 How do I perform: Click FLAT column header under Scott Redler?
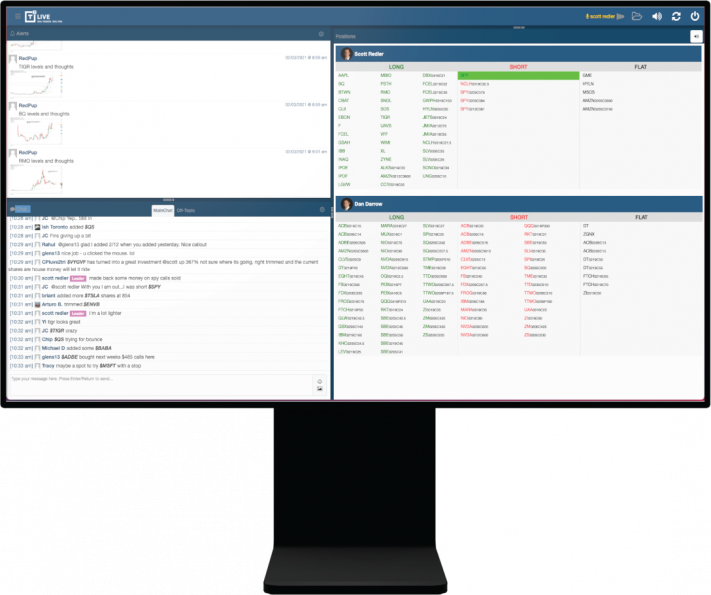640,67
